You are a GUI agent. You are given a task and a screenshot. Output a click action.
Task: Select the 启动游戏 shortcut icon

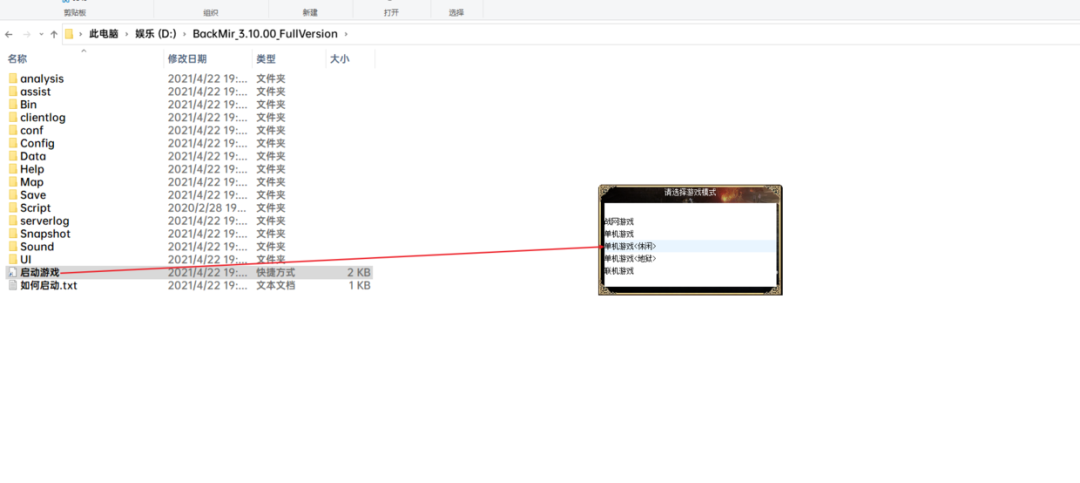[x=12, y=272]
